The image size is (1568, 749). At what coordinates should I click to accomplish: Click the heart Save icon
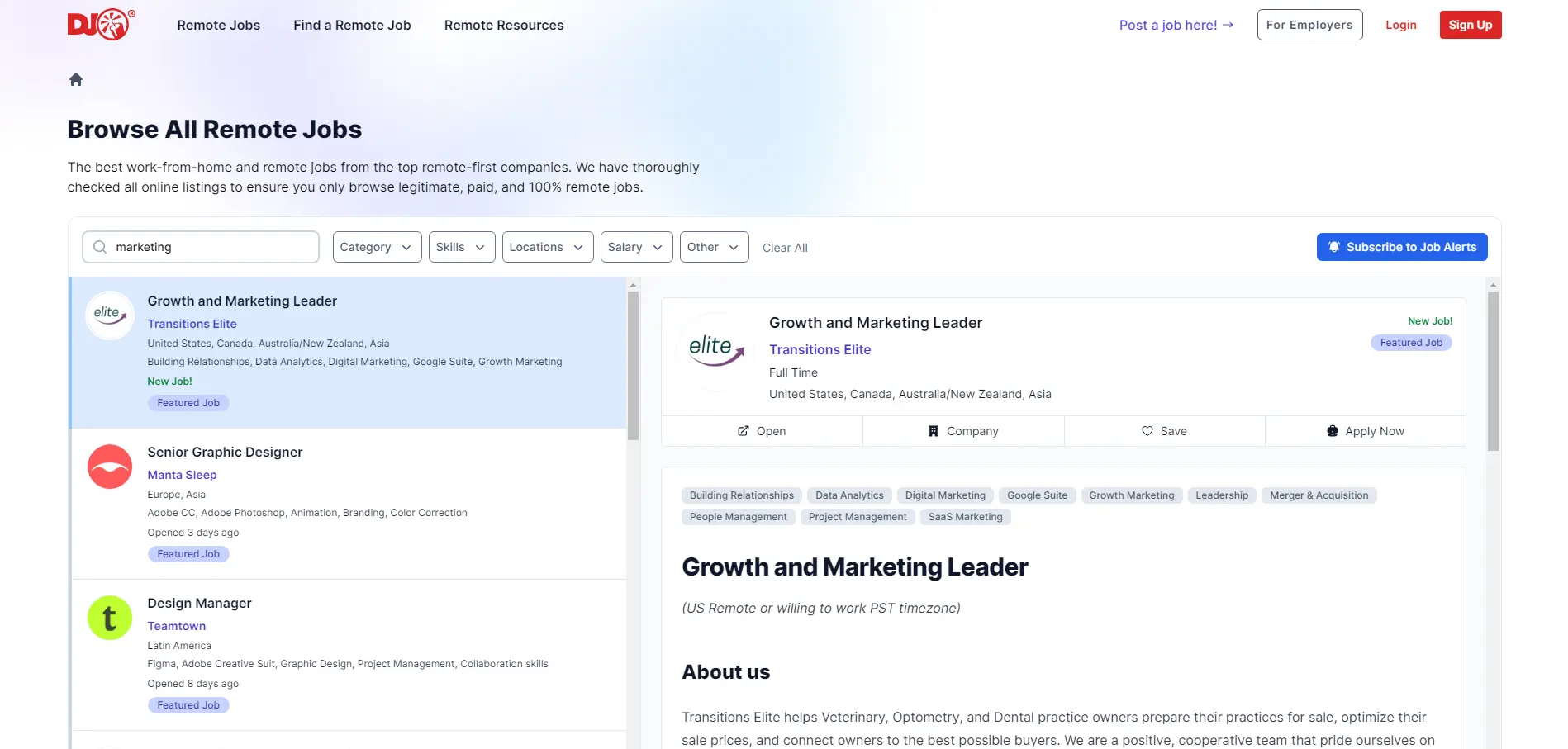pos(1147,431)
